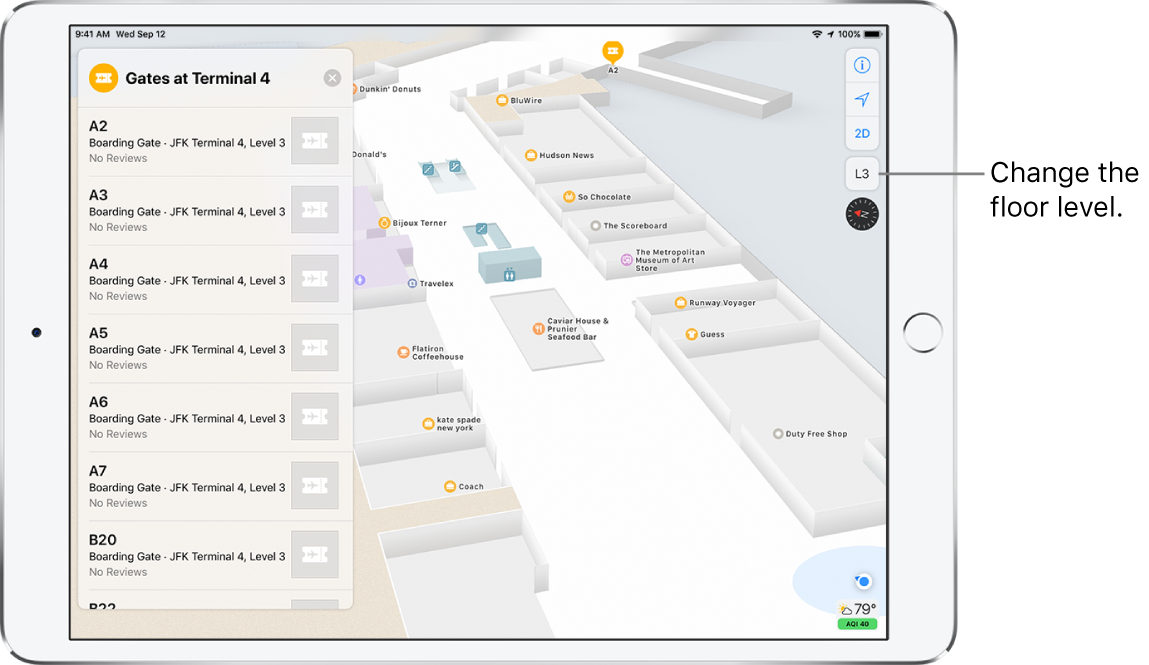Viewport: 1149px width, 665px height.
Task: Select The Scoreboard marker
Action: tap(596, 226)
